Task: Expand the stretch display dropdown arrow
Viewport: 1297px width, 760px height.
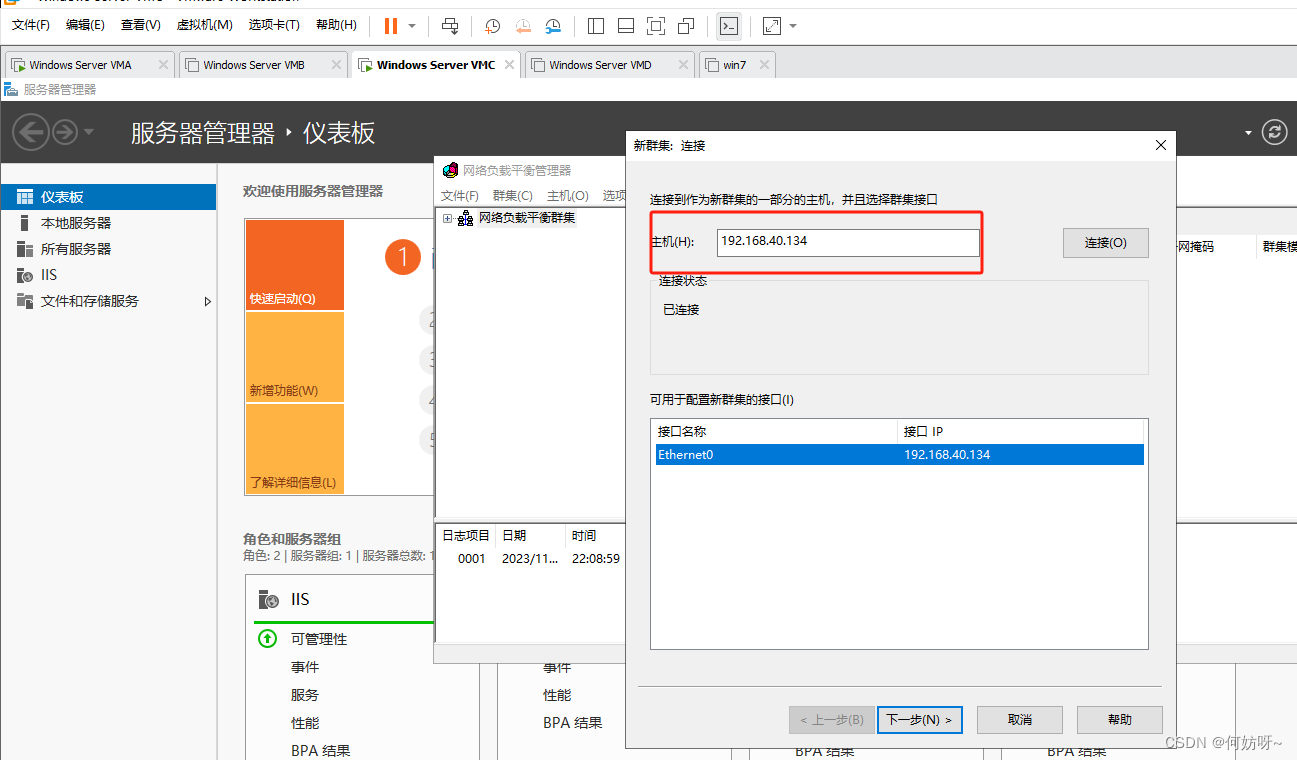Action: click(x=793, y=25)
